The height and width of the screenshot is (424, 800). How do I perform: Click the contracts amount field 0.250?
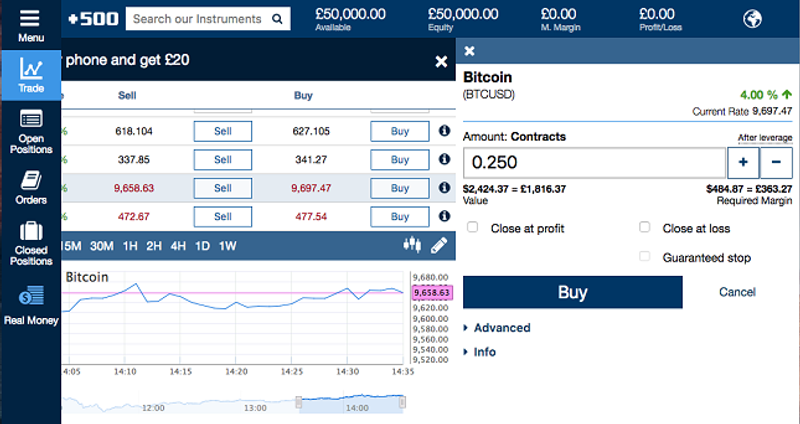pos(594,163)
